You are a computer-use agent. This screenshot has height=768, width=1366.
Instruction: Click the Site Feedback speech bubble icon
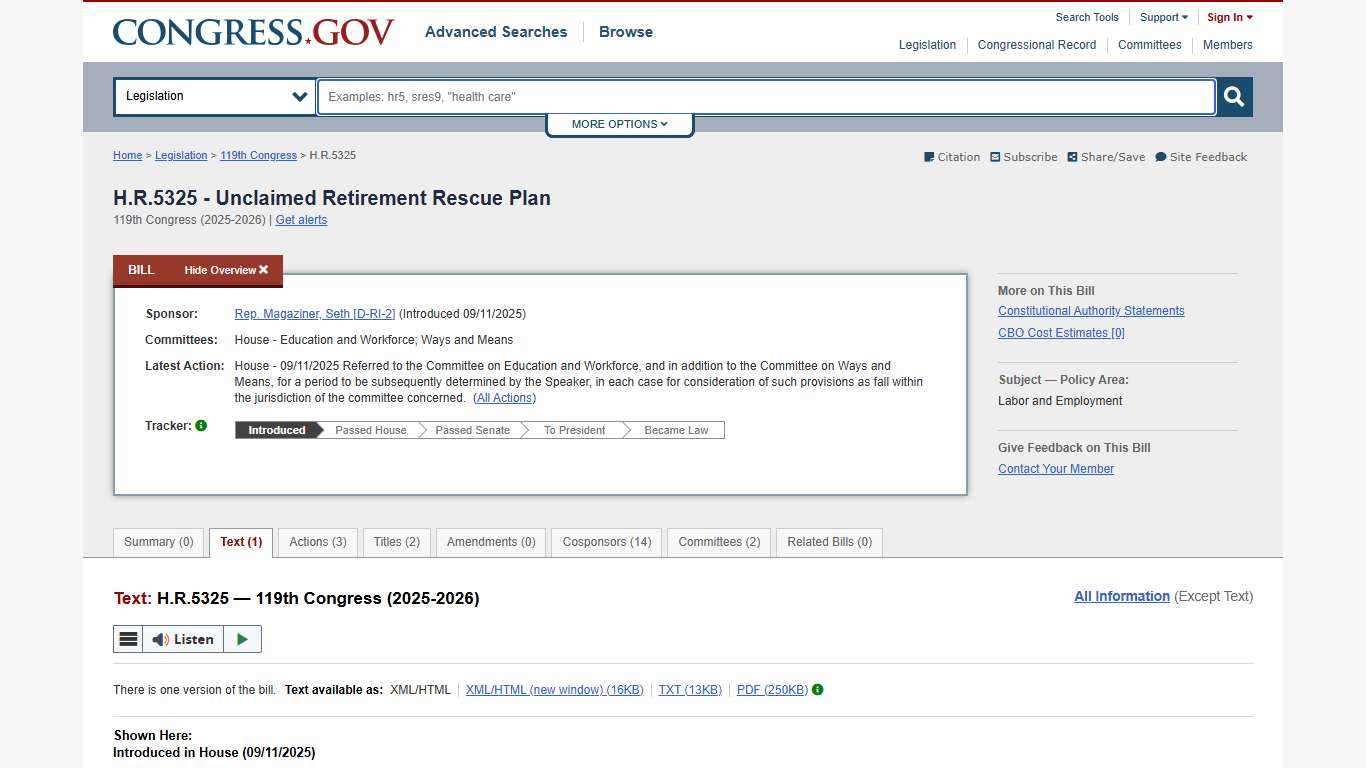click(1161, 157)
